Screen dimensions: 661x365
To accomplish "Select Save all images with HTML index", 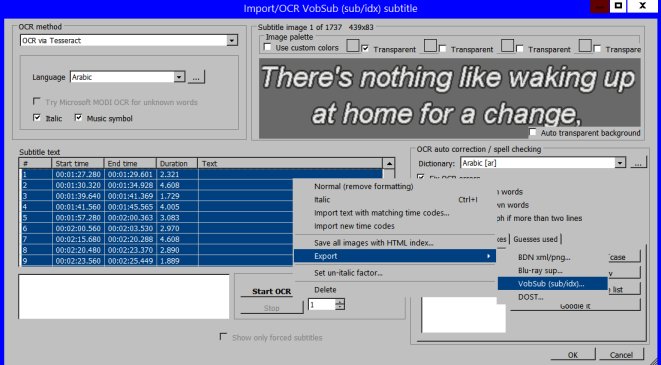I will (373, 243).
